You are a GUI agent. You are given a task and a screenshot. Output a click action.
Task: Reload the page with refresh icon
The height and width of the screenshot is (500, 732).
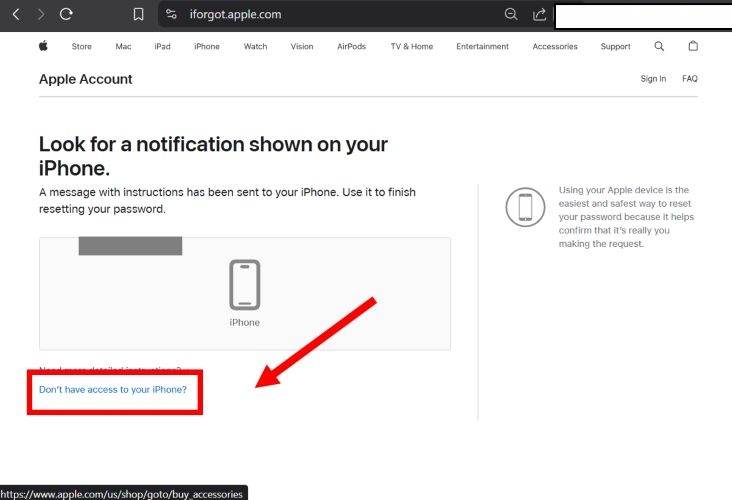click(66, 14)
